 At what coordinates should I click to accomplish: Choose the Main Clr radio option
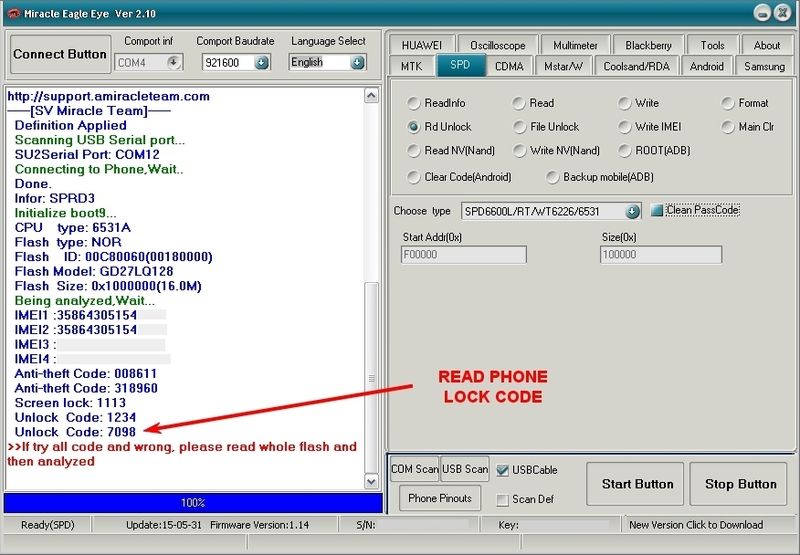coord(728,127)
